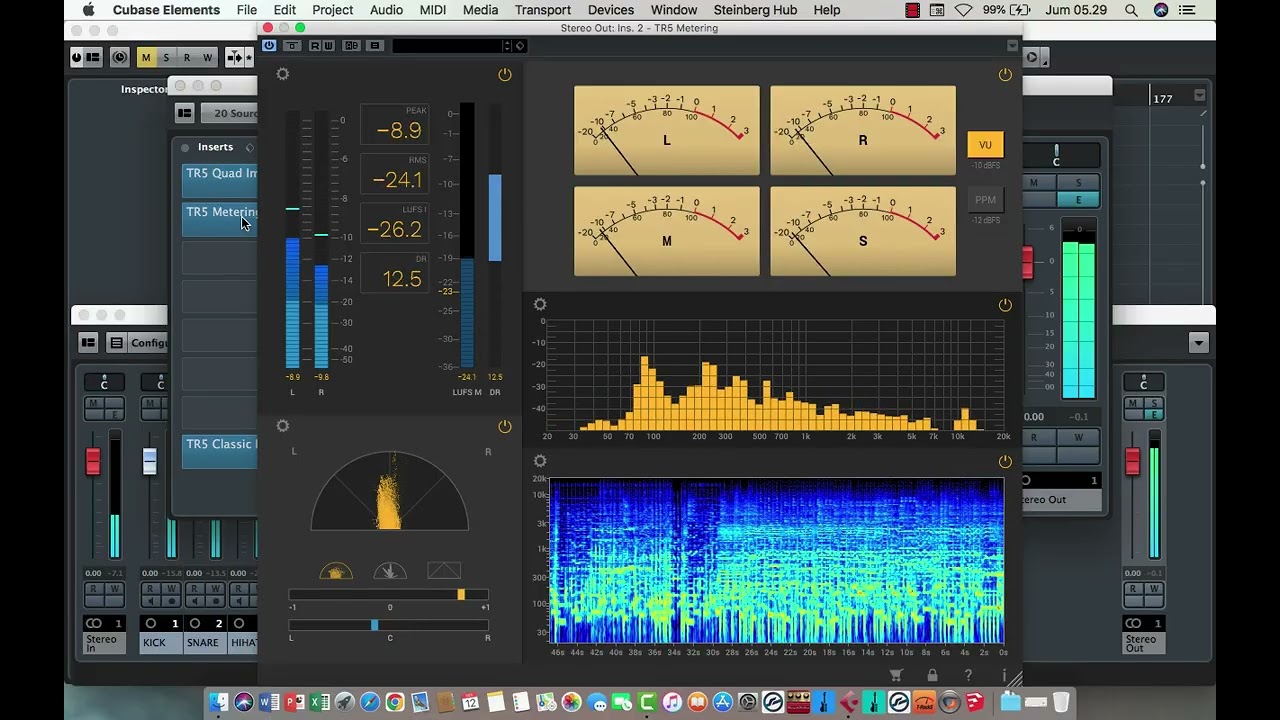
Task: Open the Wi-Fi status menu
Action: pos(963,10)
